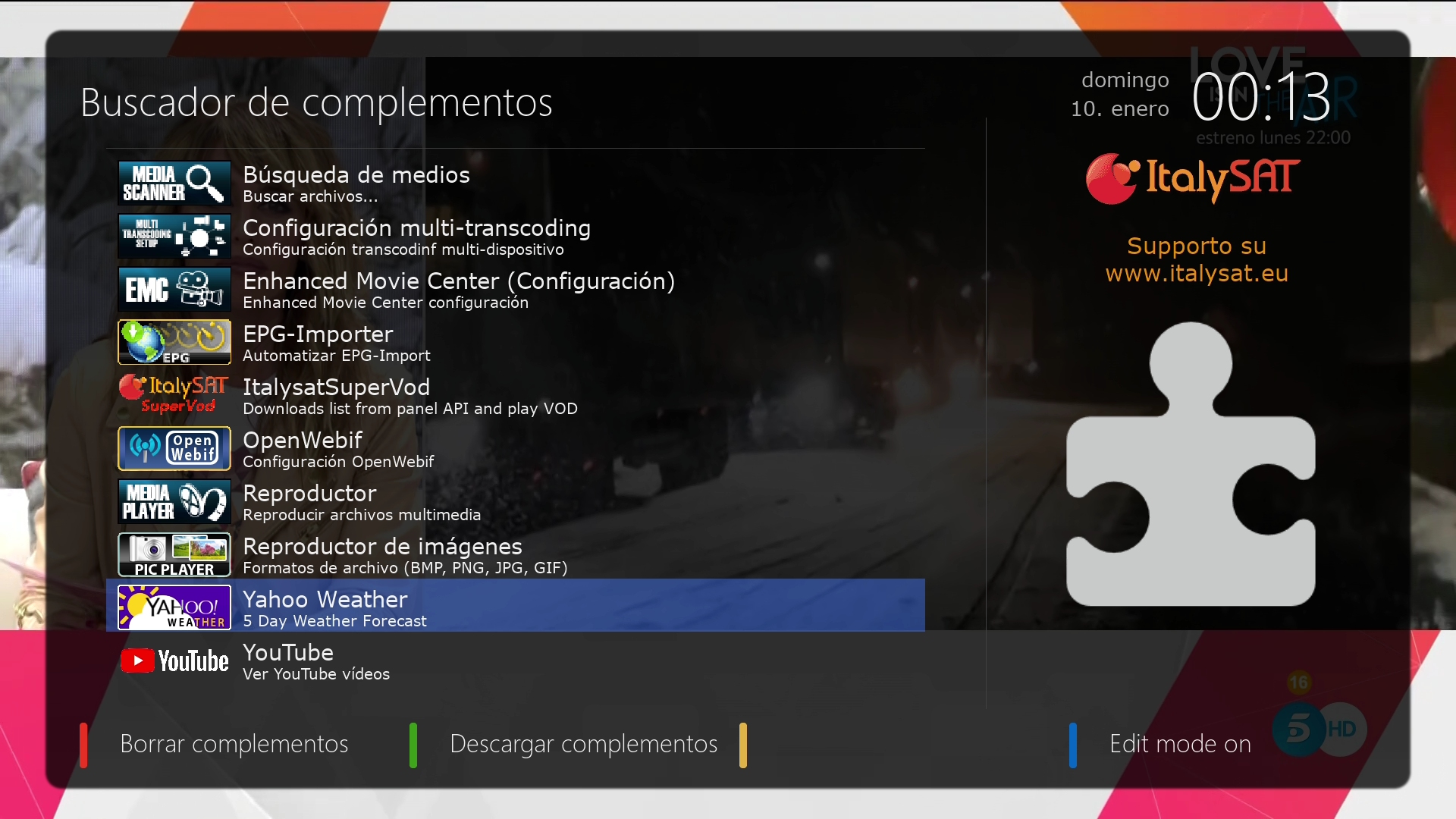Open the EMC movie camera icon
The width and height of the screenshot is (1456, 819).
click(174, 289)
